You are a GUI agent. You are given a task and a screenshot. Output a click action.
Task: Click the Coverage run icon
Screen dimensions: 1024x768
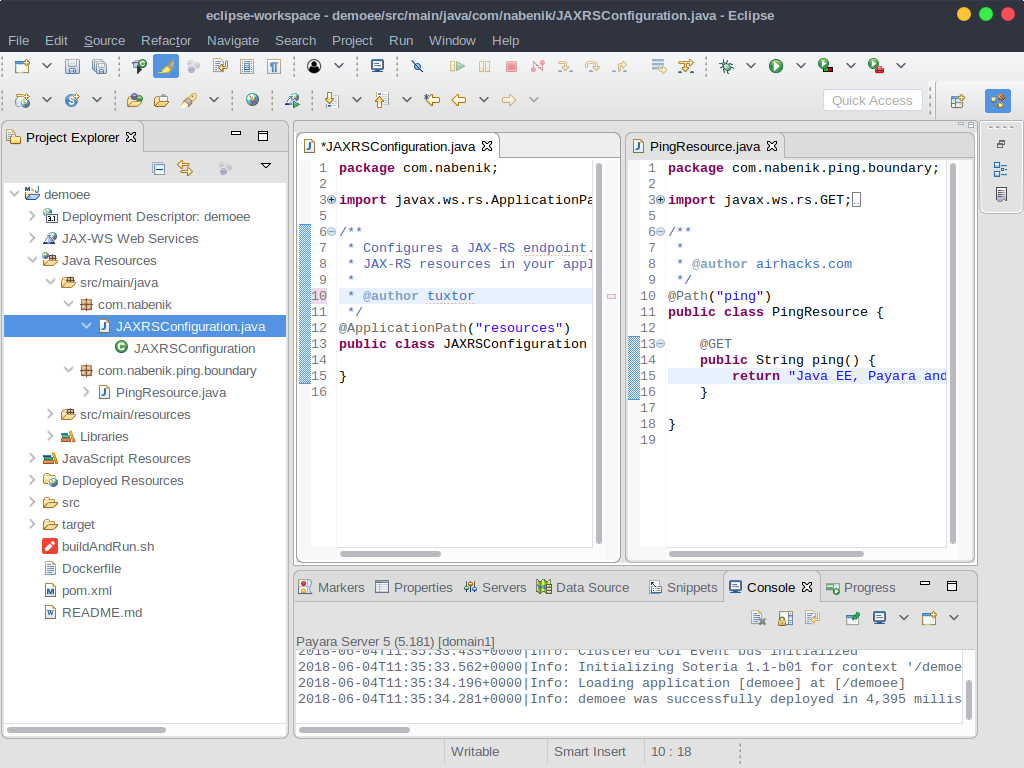click(825, 66)
